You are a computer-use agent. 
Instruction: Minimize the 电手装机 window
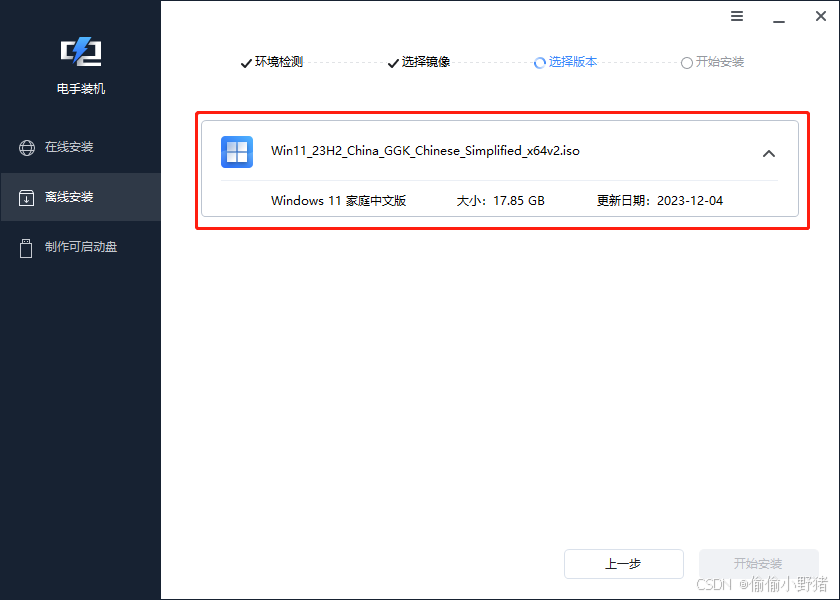(x=779, y=21)
